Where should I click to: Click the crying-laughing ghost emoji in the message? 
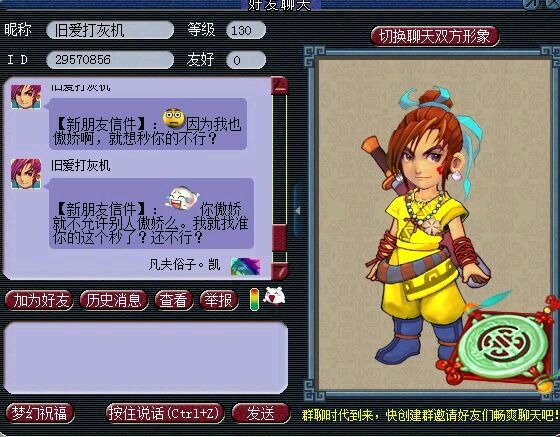coord(181,197)
